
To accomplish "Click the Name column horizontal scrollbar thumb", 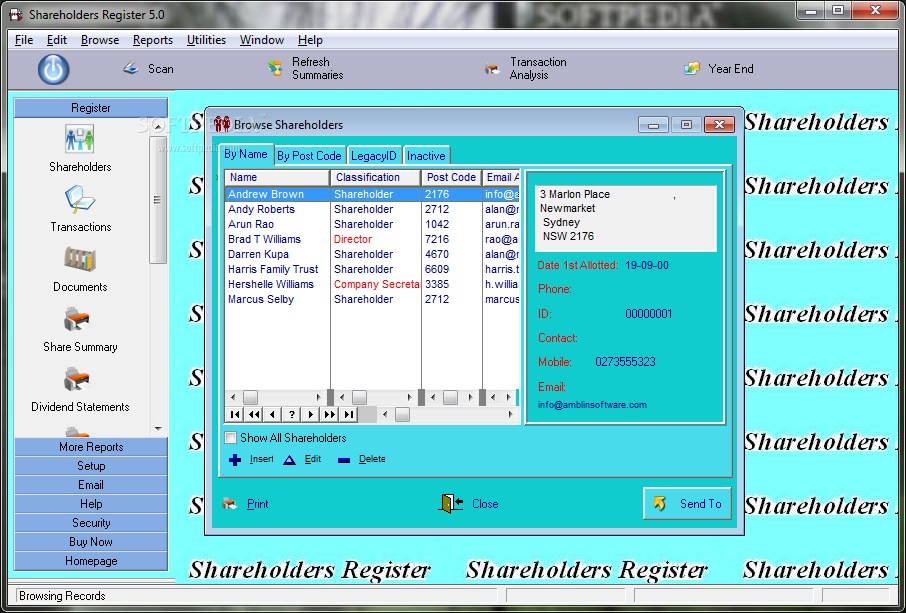I will pos(250,397).
